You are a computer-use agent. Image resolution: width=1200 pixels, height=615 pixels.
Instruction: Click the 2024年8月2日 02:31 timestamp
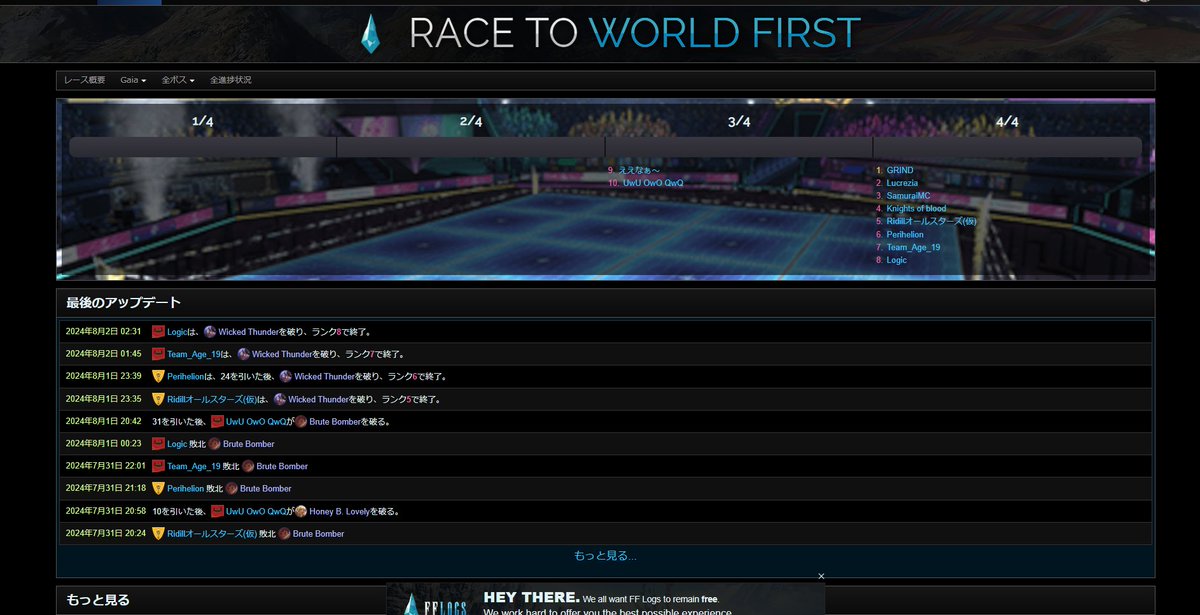tap(104, 331)
